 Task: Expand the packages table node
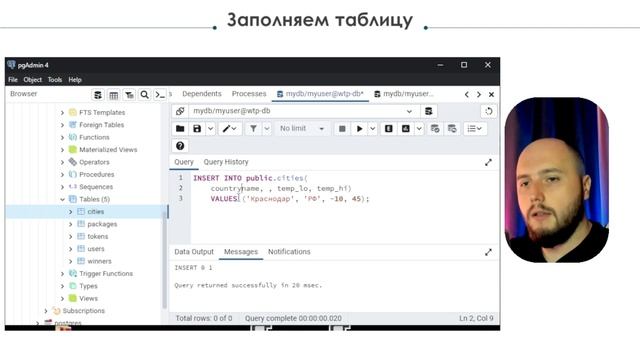click(x=71, y=224)
